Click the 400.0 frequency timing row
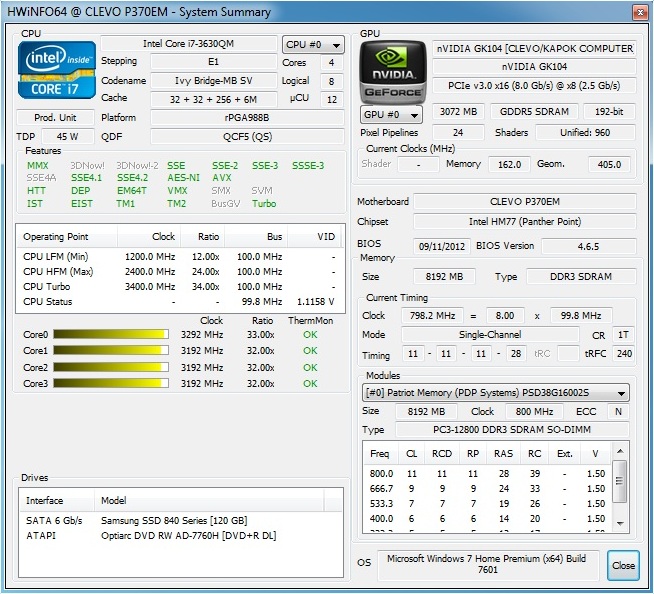Viewport: 654px width, 594px height. point(487,518)
